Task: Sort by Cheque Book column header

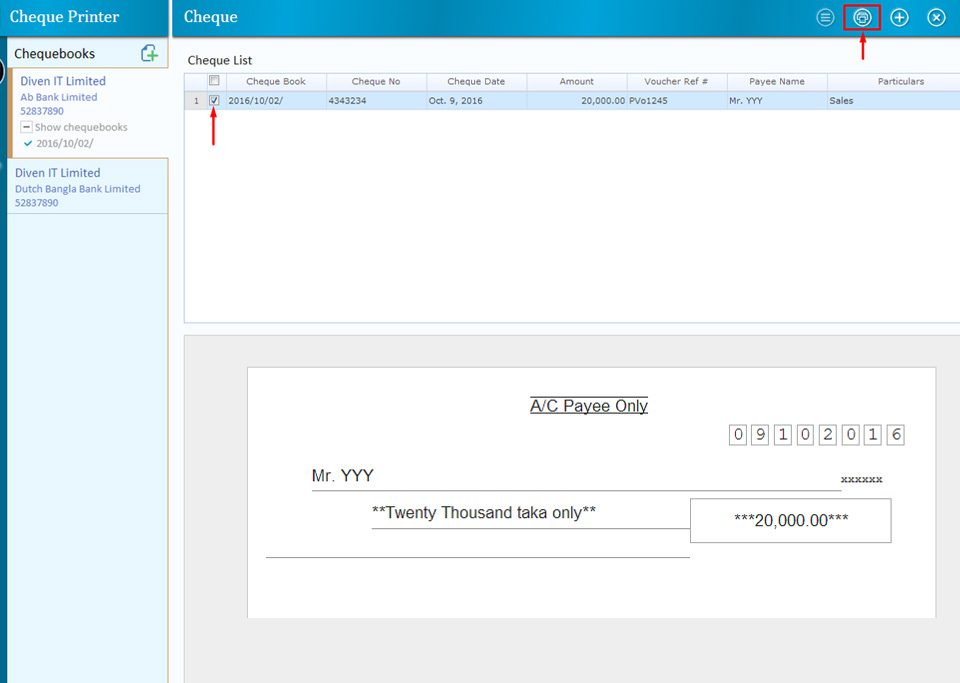Action: (x=276, y=81)
